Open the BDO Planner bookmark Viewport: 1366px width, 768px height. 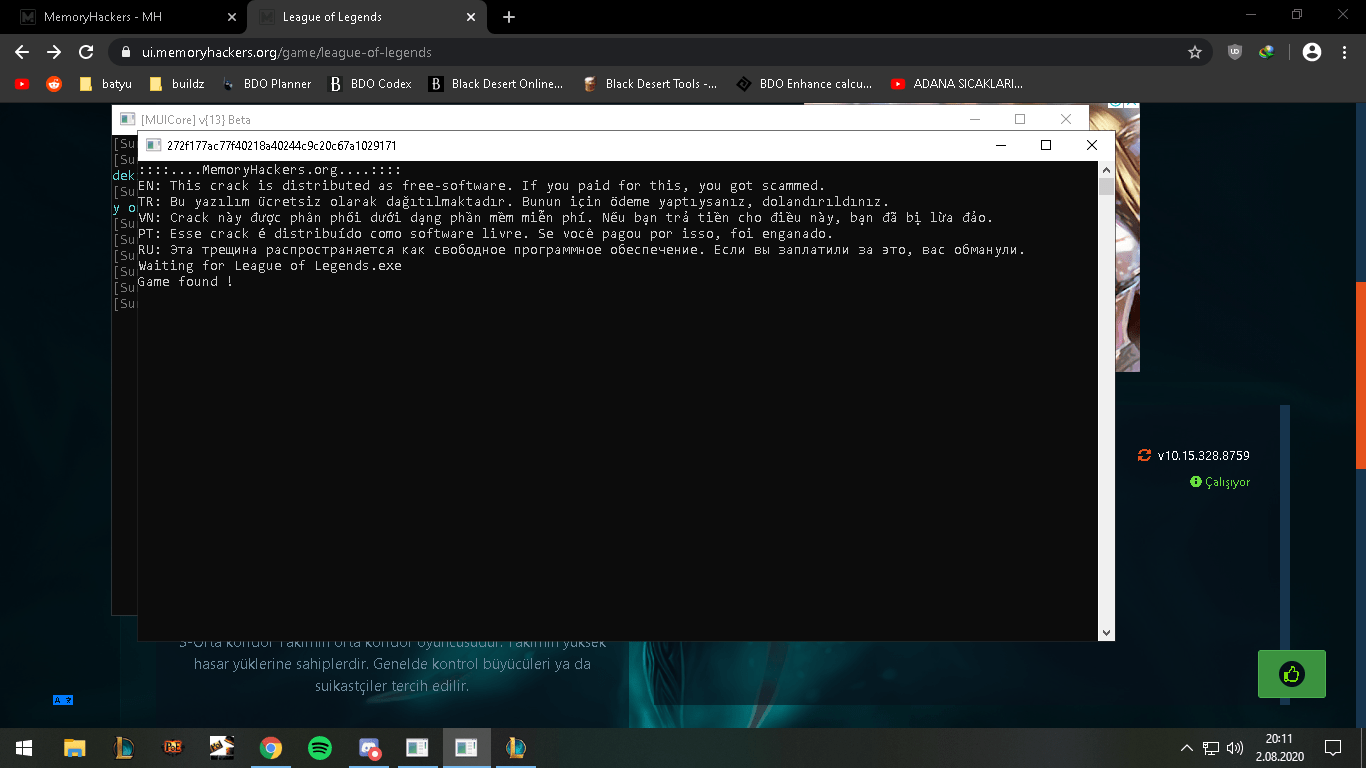click(x=266, y=84)
